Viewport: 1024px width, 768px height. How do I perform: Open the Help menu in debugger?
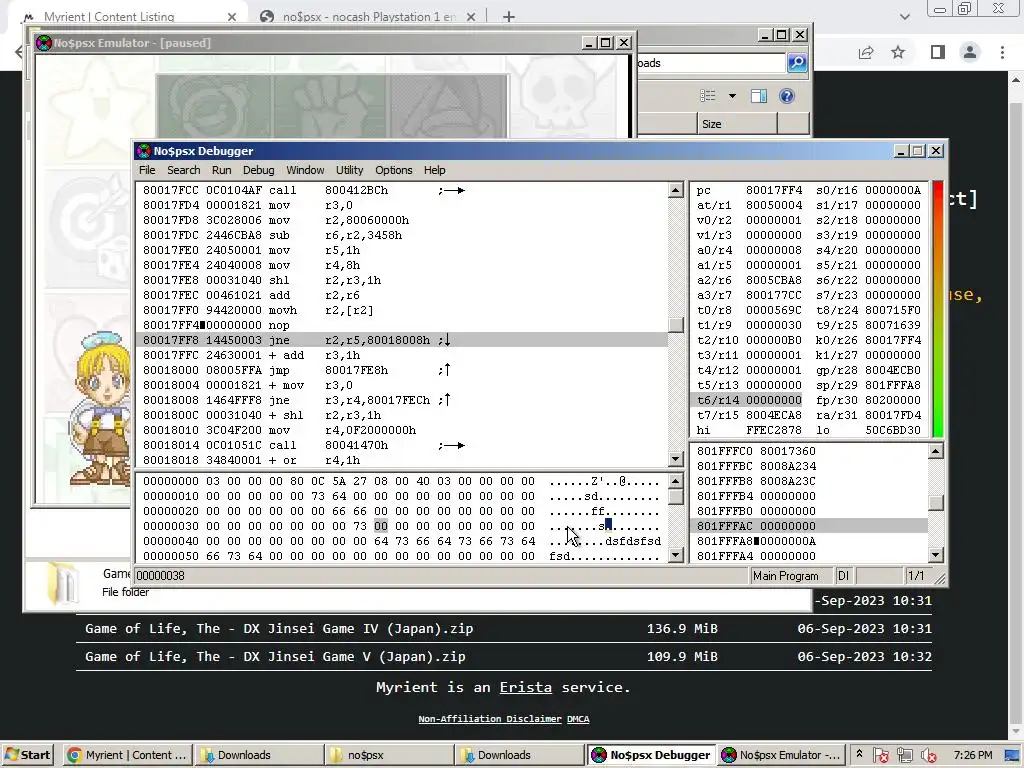(x=434, y=170)
